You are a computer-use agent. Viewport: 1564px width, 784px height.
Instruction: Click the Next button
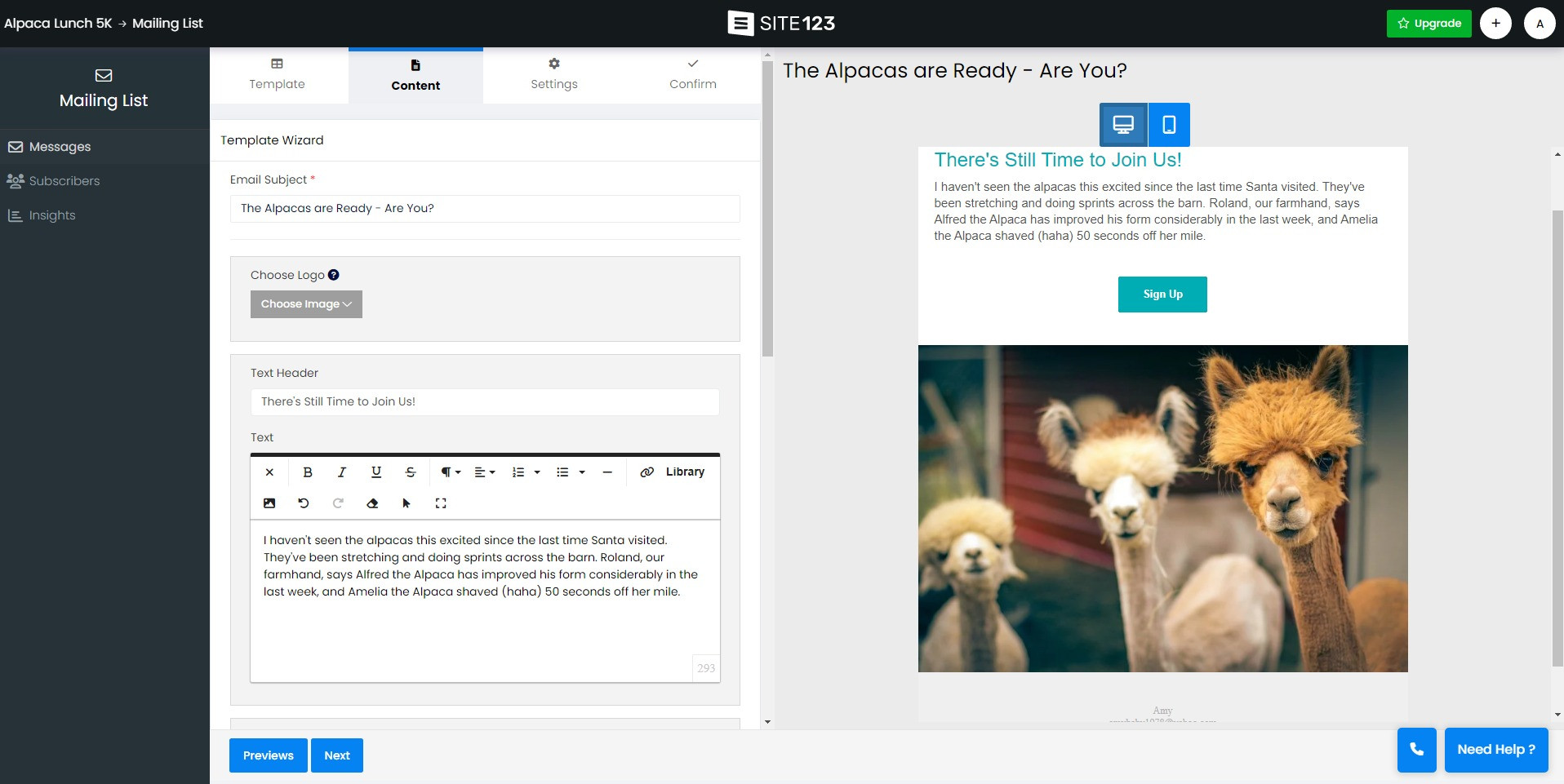tap(336, 755)
